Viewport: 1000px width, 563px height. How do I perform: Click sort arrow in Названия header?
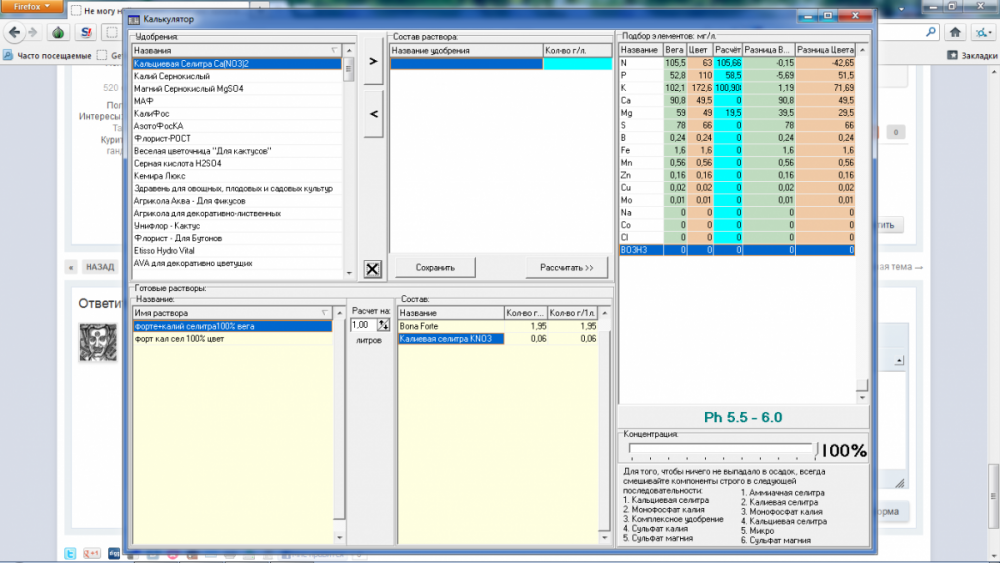coord(334,50)
